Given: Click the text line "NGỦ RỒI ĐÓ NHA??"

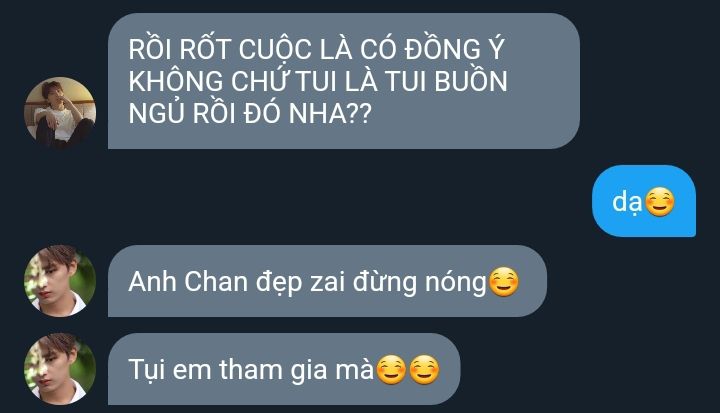Looking at the screenshot, I should click(250, 113).
